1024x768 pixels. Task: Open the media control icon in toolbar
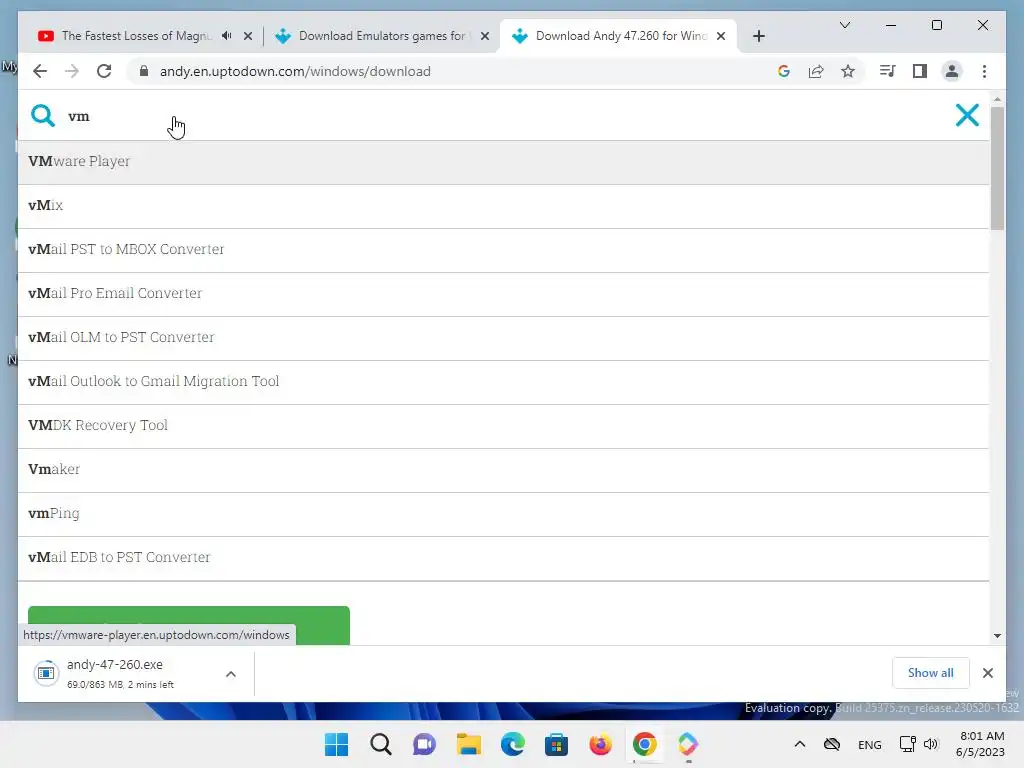click(887, 71)
